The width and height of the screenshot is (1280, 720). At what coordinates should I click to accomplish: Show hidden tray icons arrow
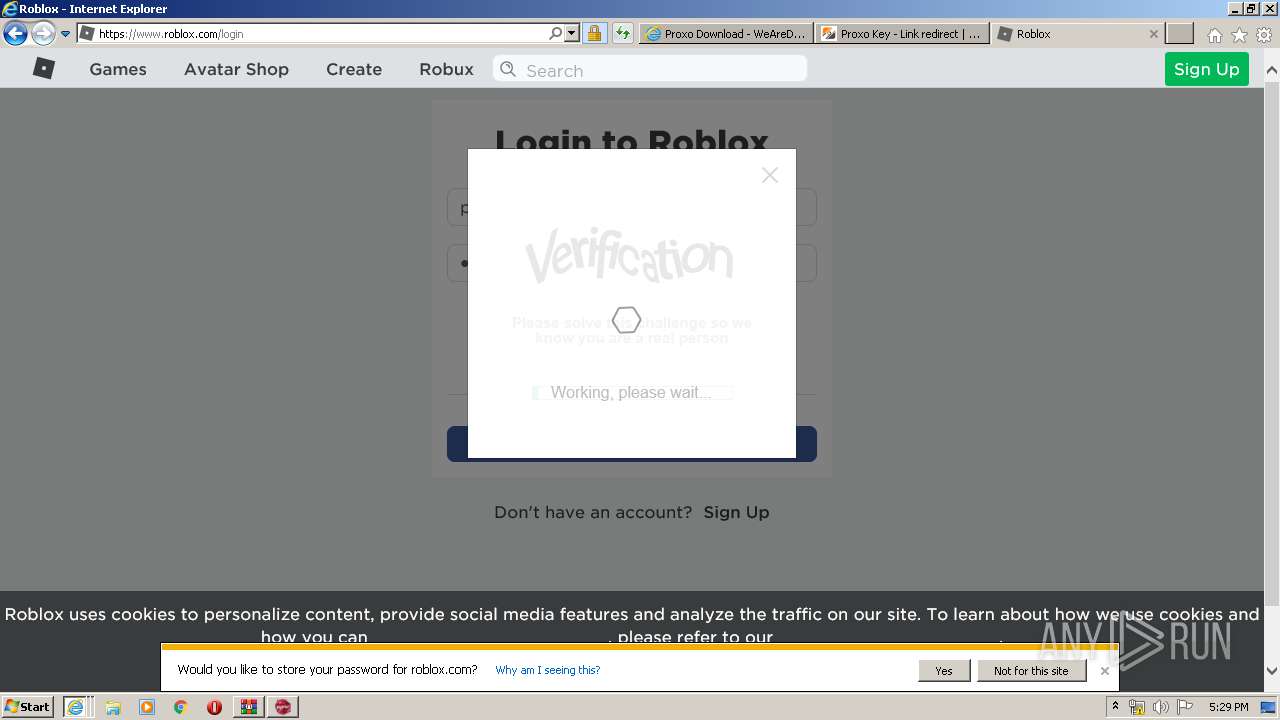pyautogui.click(x=1115, y=706)
